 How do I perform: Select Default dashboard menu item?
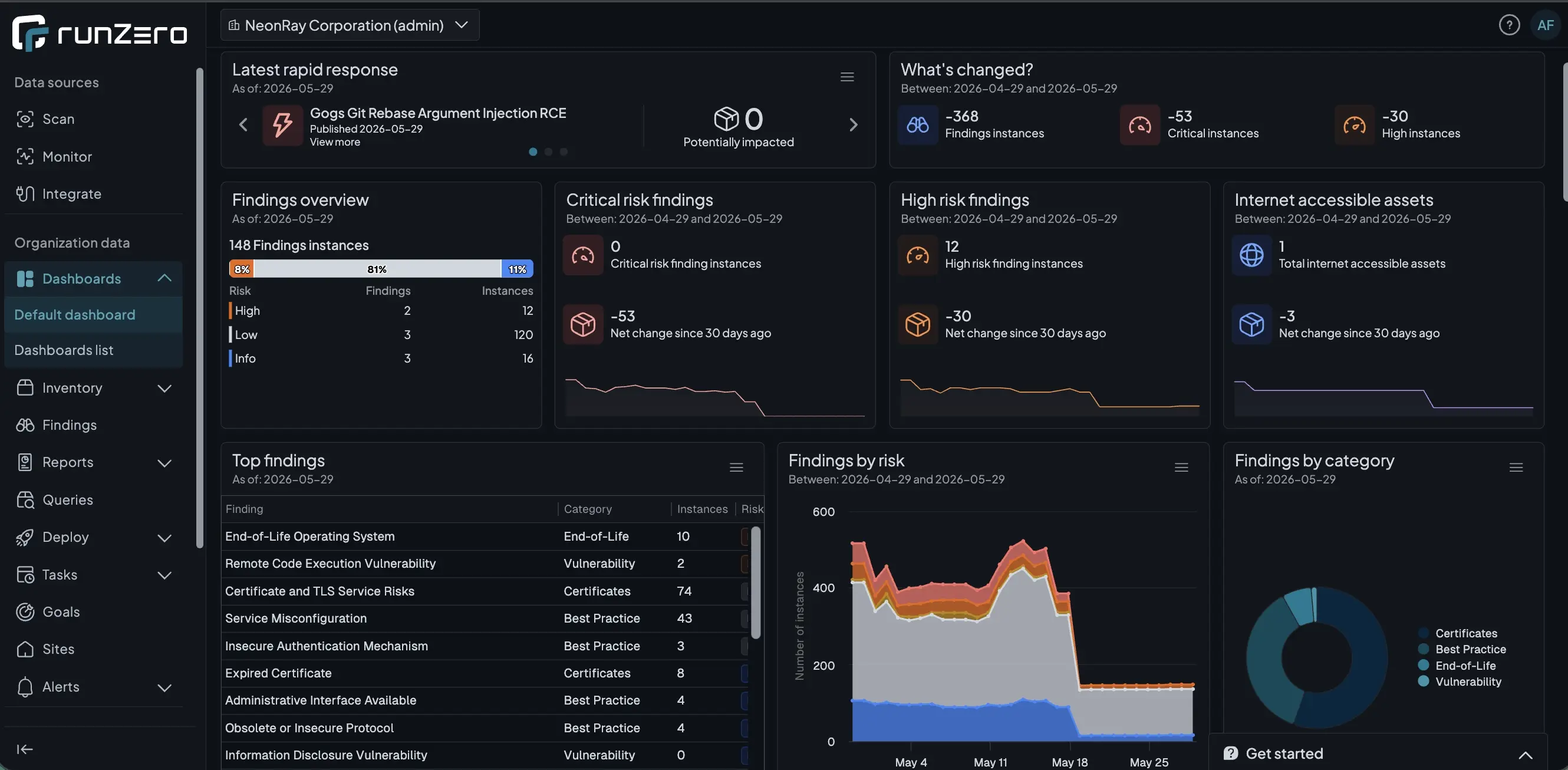point(94,315)
